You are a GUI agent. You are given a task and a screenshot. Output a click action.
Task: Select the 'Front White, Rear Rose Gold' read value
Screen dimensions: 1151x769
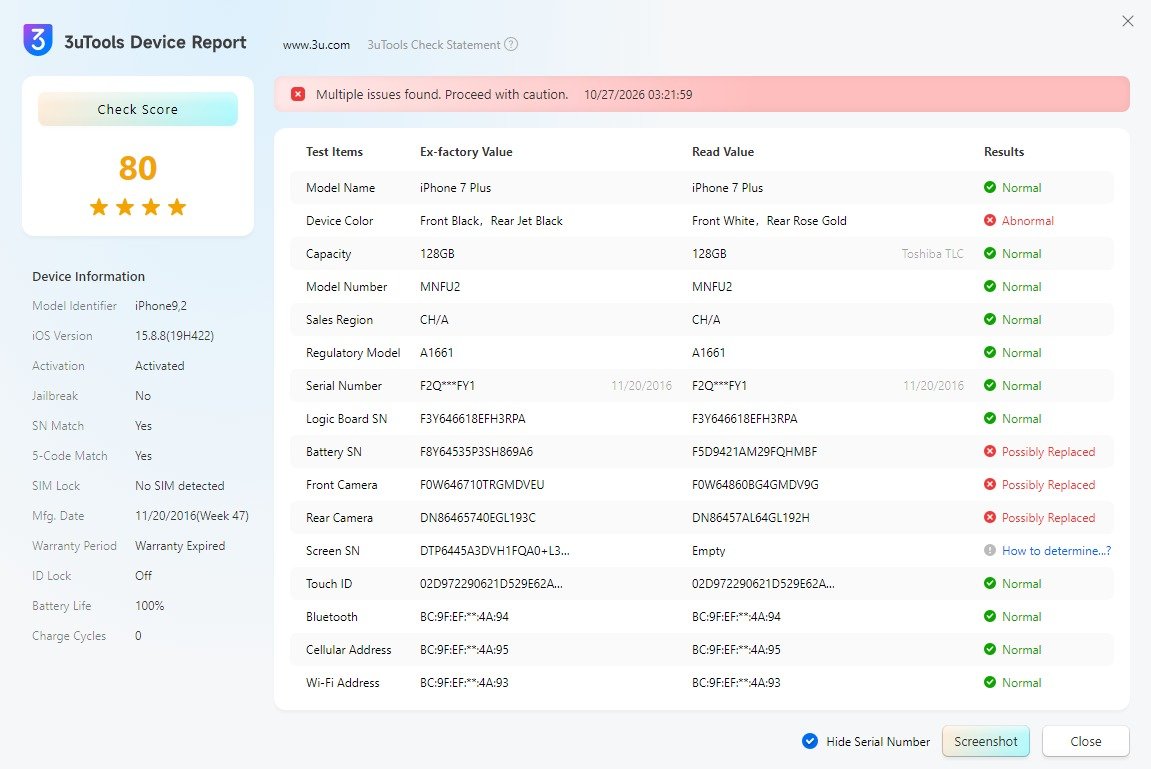(x=769, y=220)
